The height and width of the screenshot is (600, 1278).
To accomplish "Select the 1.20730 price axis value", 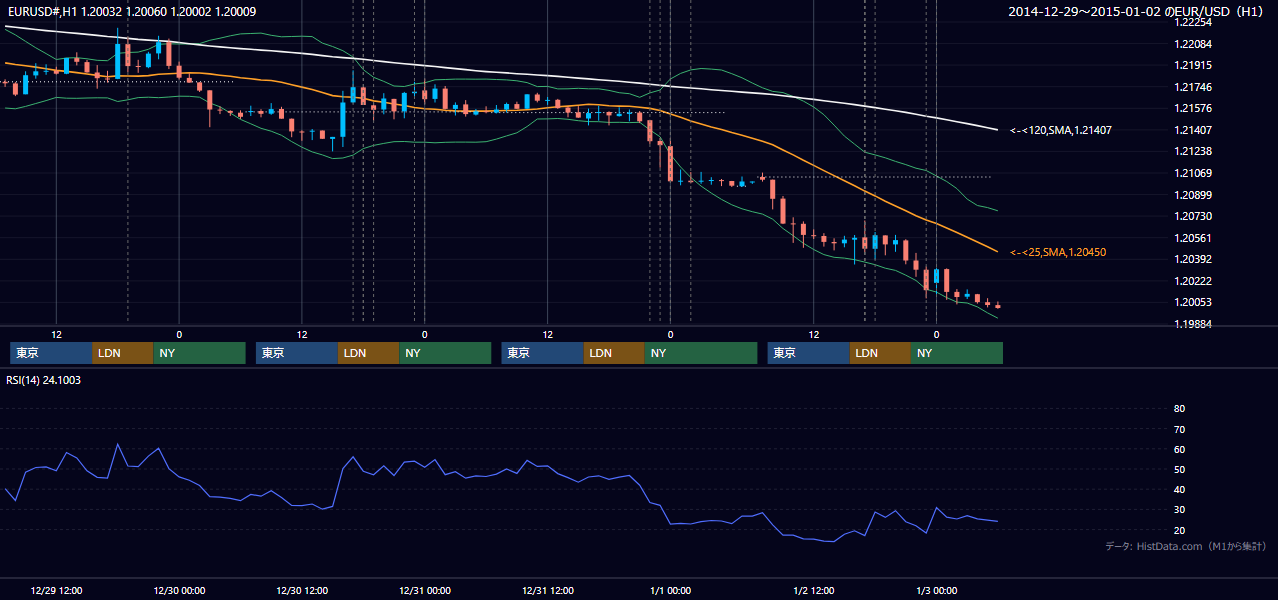I will (x=1193, y=216).
